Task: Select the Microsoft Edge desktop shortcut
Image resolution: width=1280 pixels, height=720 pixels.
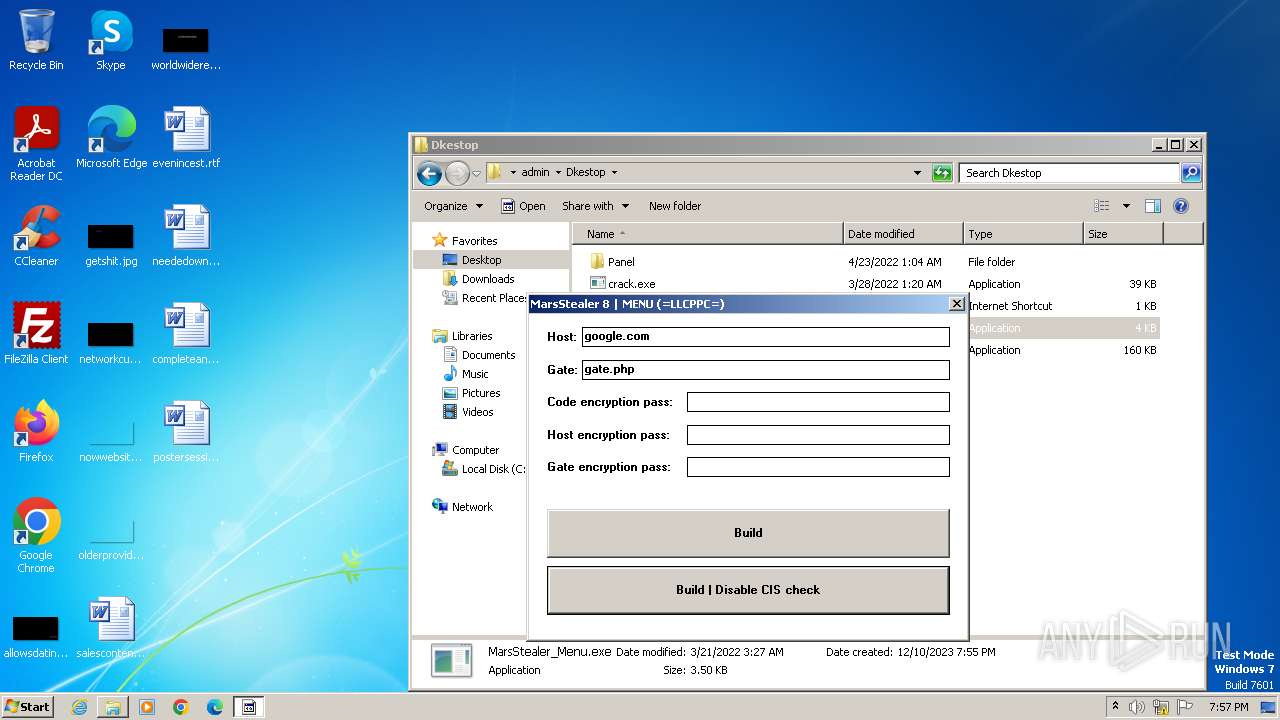Action: 111,138
